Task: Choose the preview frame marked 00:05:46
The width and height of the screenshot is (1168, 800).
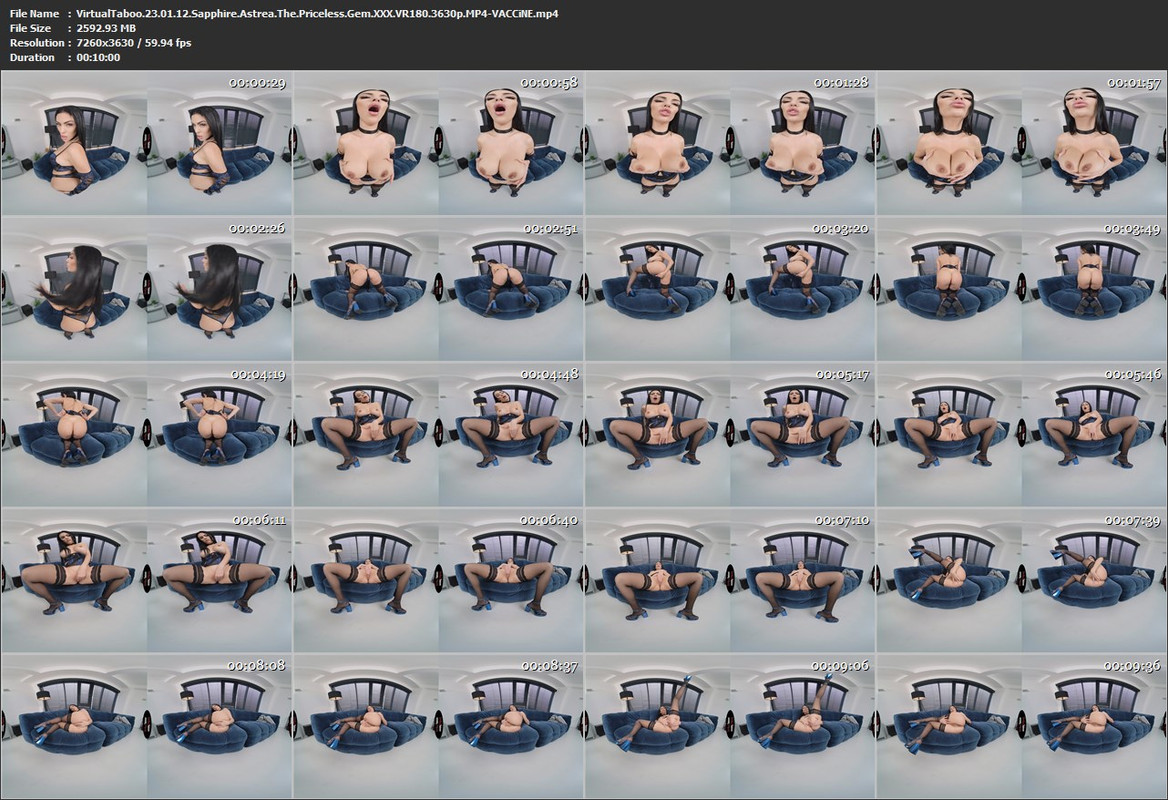Action: [x=1022, y=435]
